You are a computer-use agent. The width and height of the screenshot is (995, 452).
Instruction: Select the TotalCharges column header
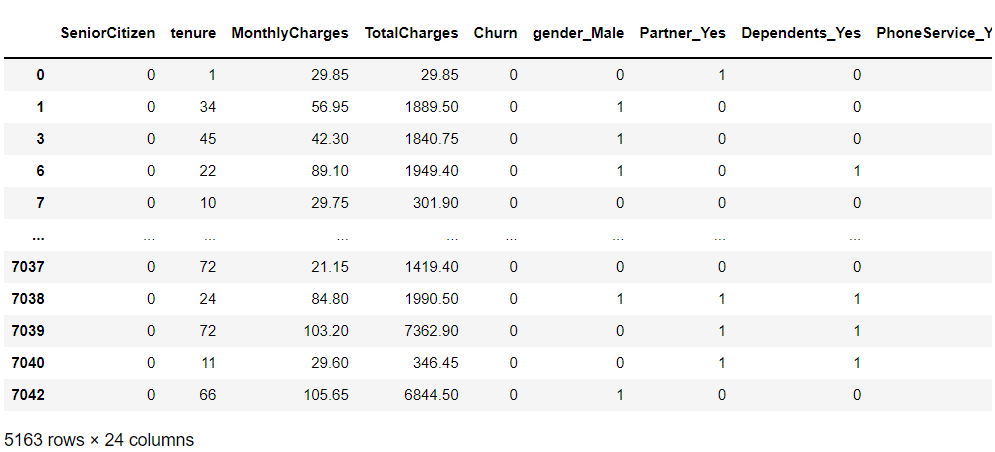(x=411, y=33)
